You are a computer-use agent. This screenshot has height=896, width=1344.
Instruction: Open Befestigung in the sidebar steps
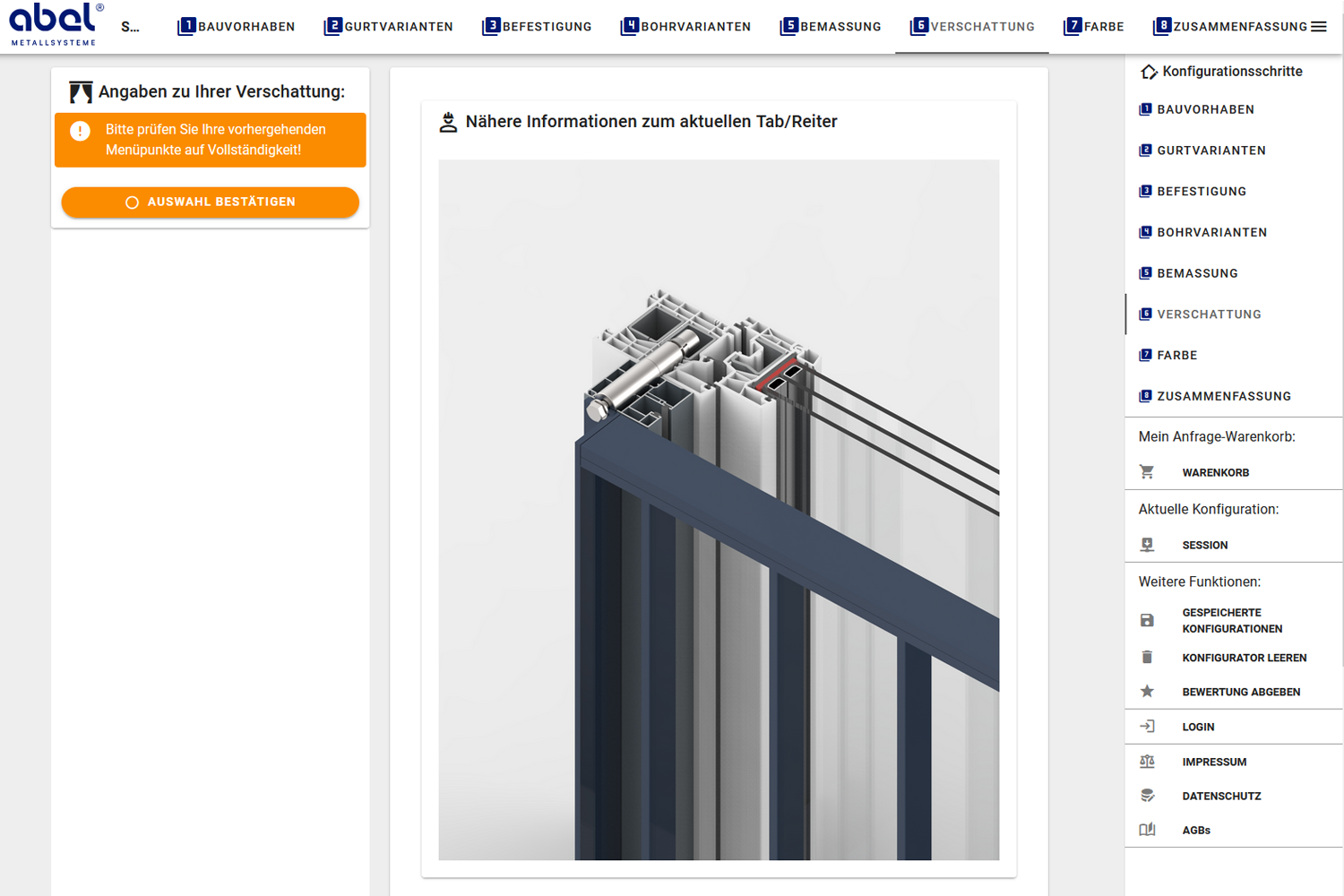coord(1234,192)
